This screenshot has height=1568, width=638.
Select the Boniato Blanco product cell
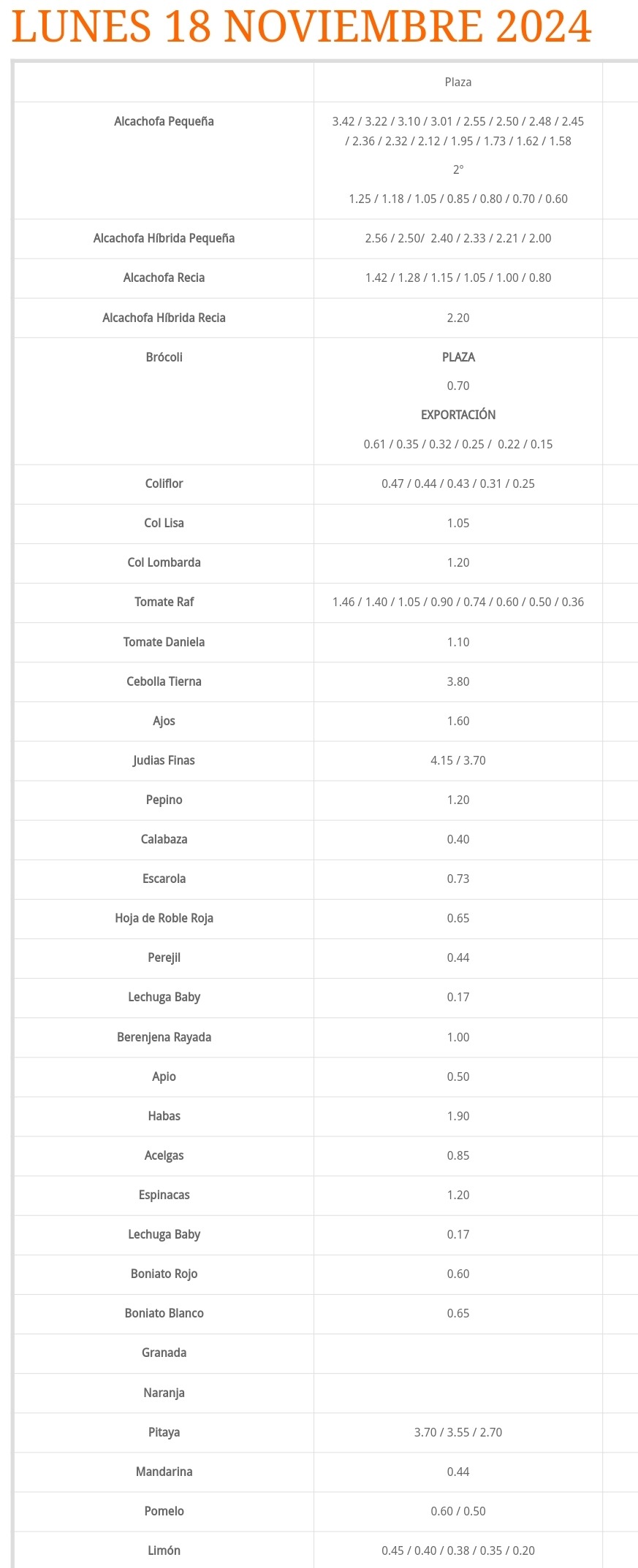[x=164, y=1313]
